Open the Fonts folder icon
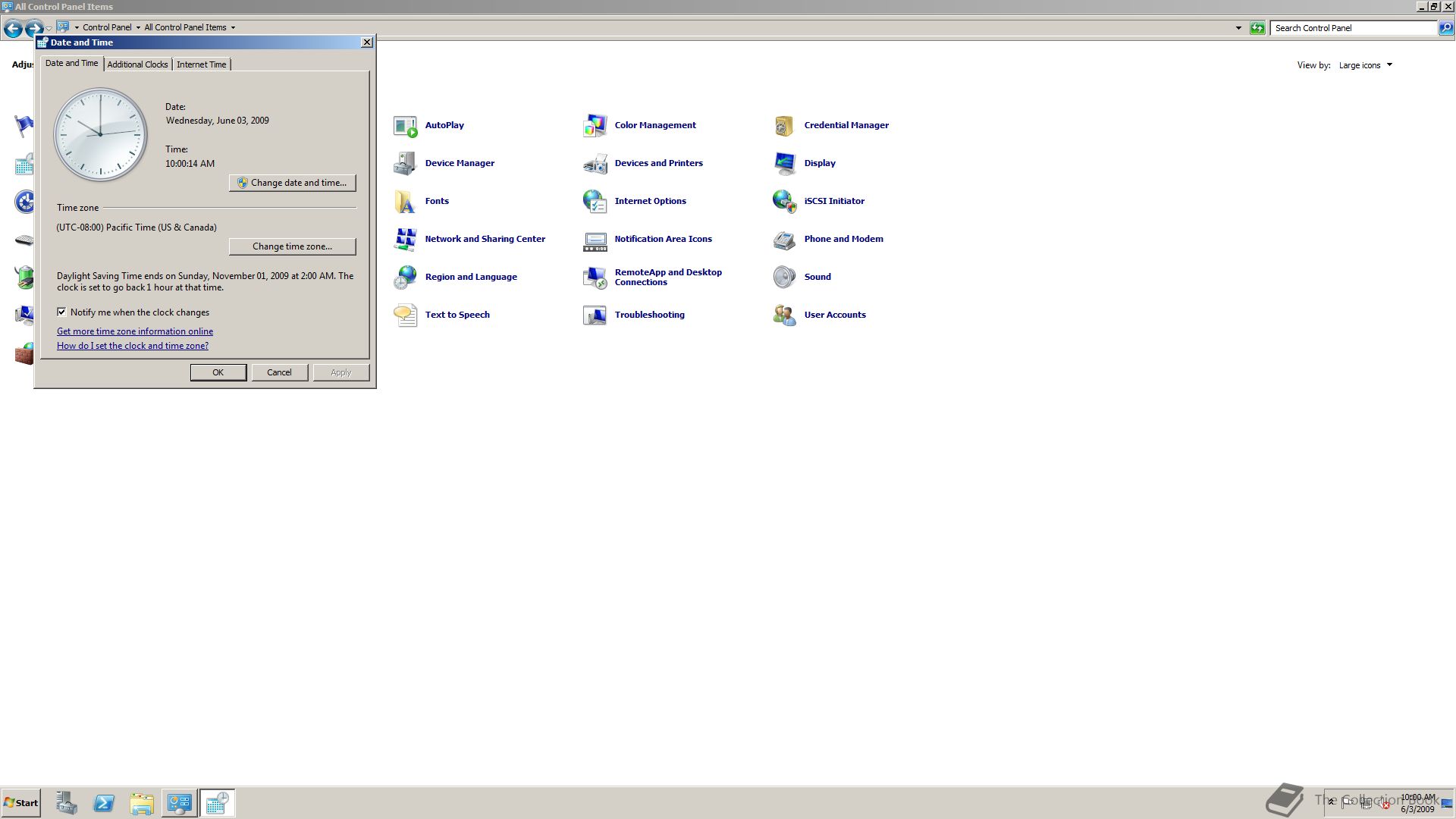The height and width of the screenshot is (819, 1456). click(x=406, y=202)
